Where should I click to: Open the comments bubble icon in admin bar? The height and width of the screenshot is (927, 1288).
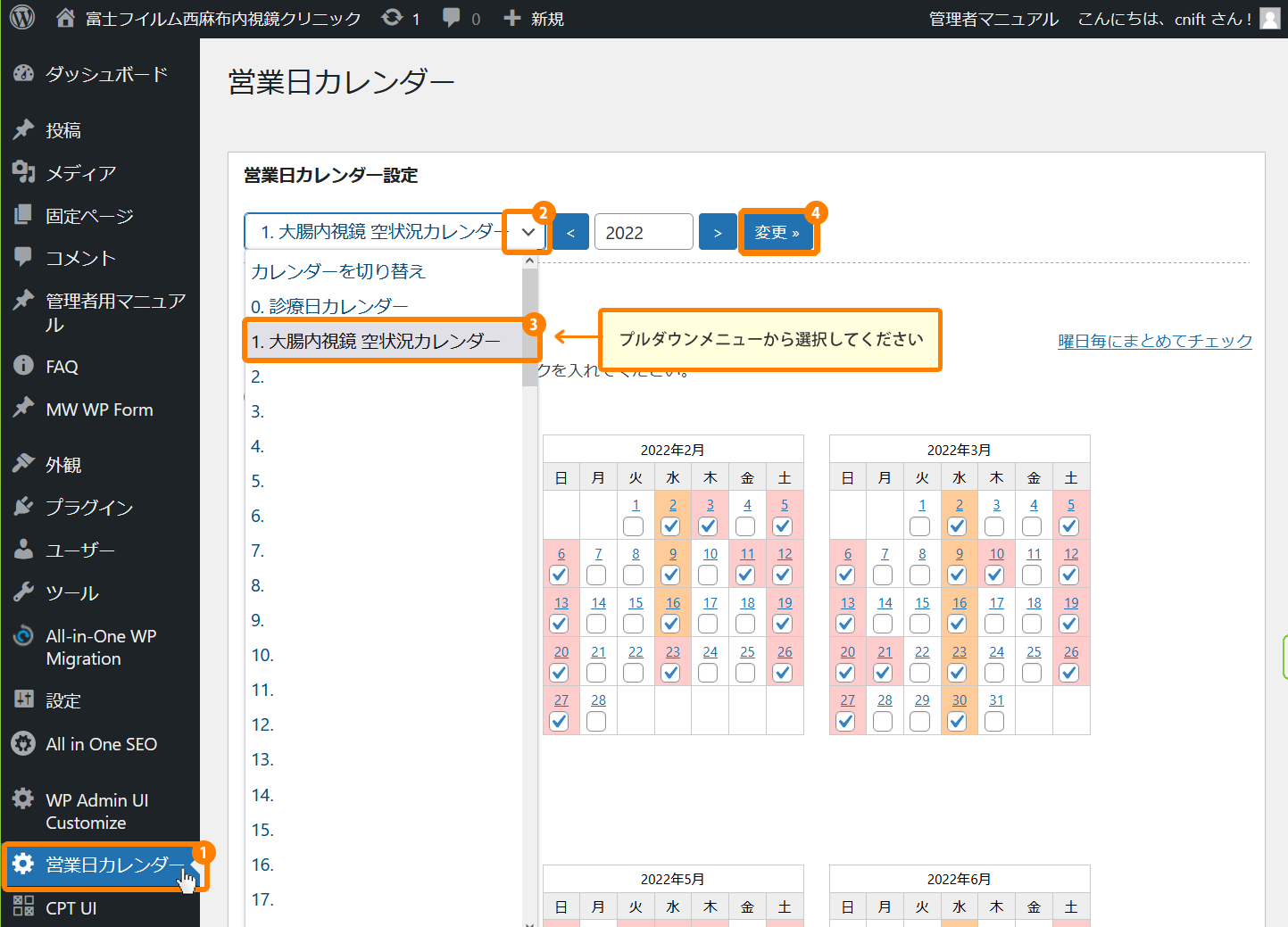[452, 18]
